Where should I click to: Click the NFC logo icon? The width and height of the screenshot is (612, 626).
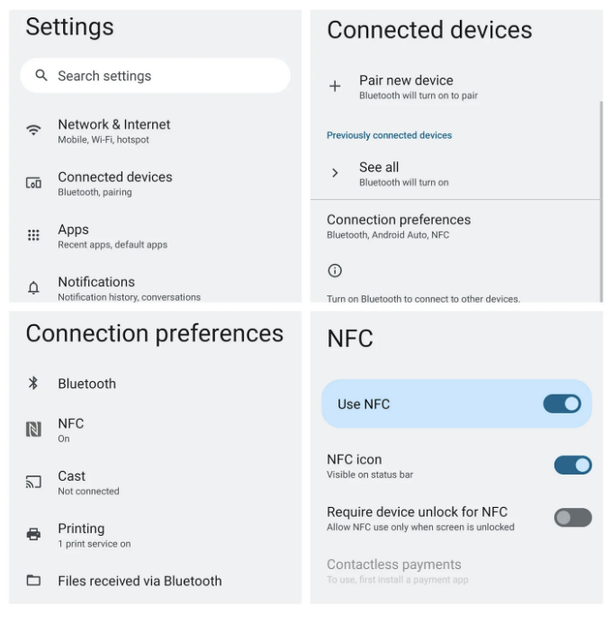point(34,429)
